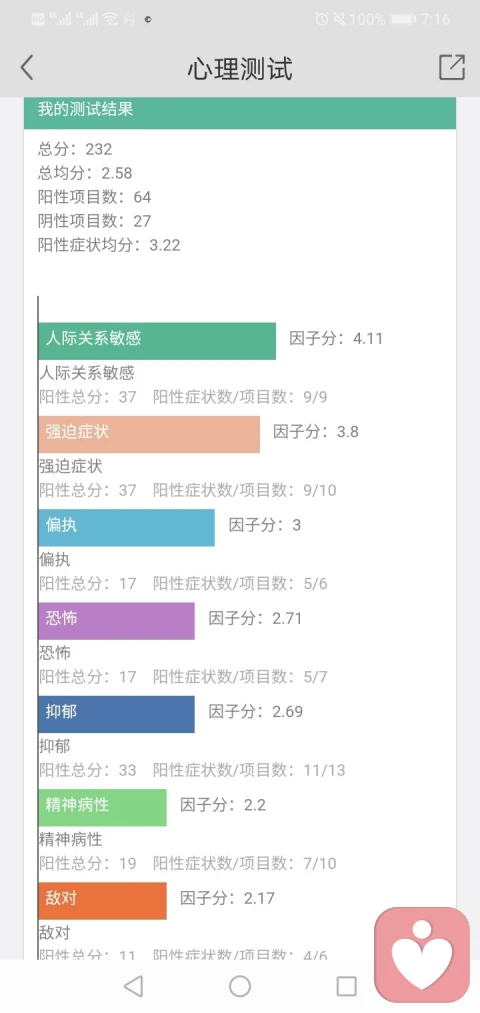Screen dimensions: 480x1013
Task: Select the light green 精神病性 bar
Action: click(102, 807)
